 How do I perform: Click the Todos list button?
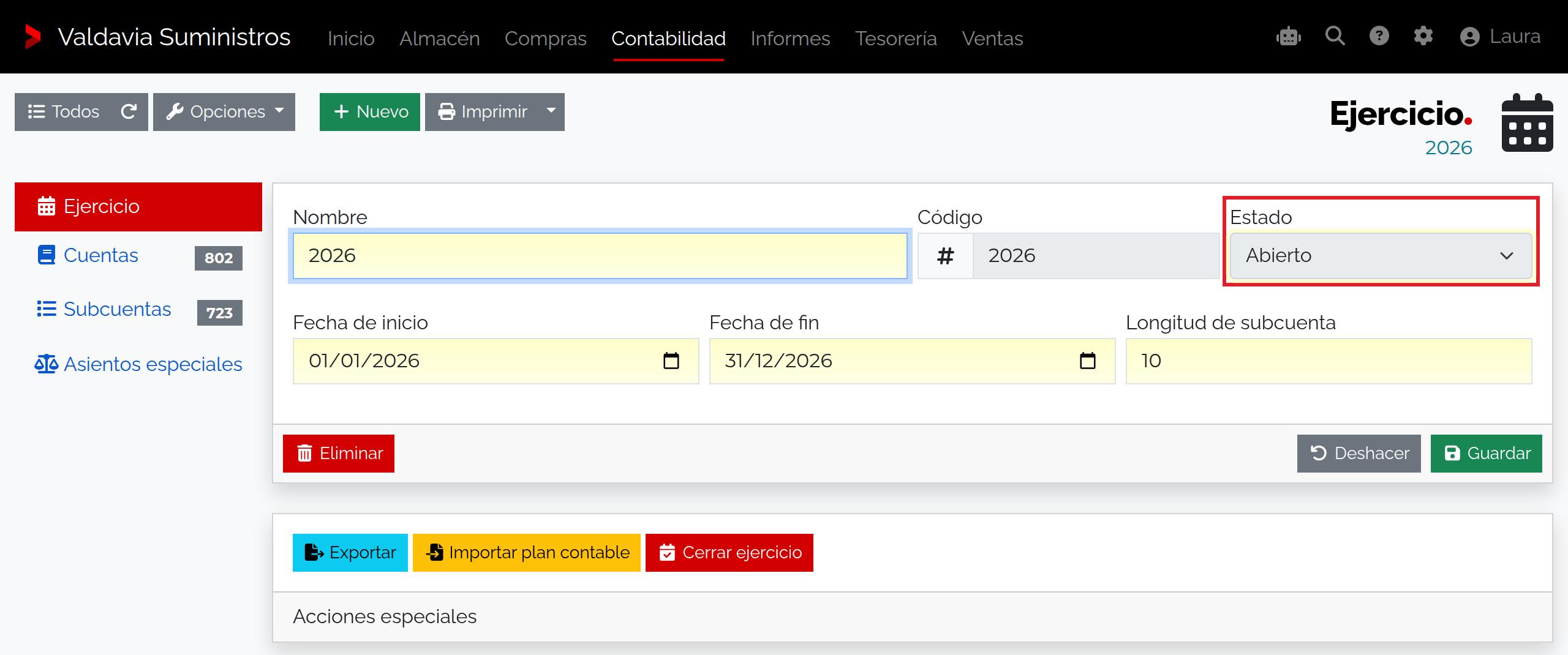tap(64, 111)
